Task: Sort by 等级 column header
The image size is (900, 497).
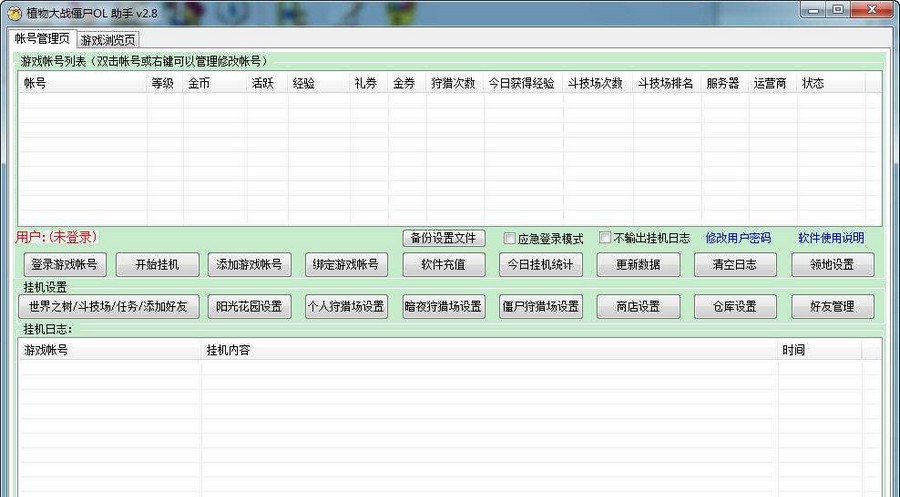Action: click(165, 83)
